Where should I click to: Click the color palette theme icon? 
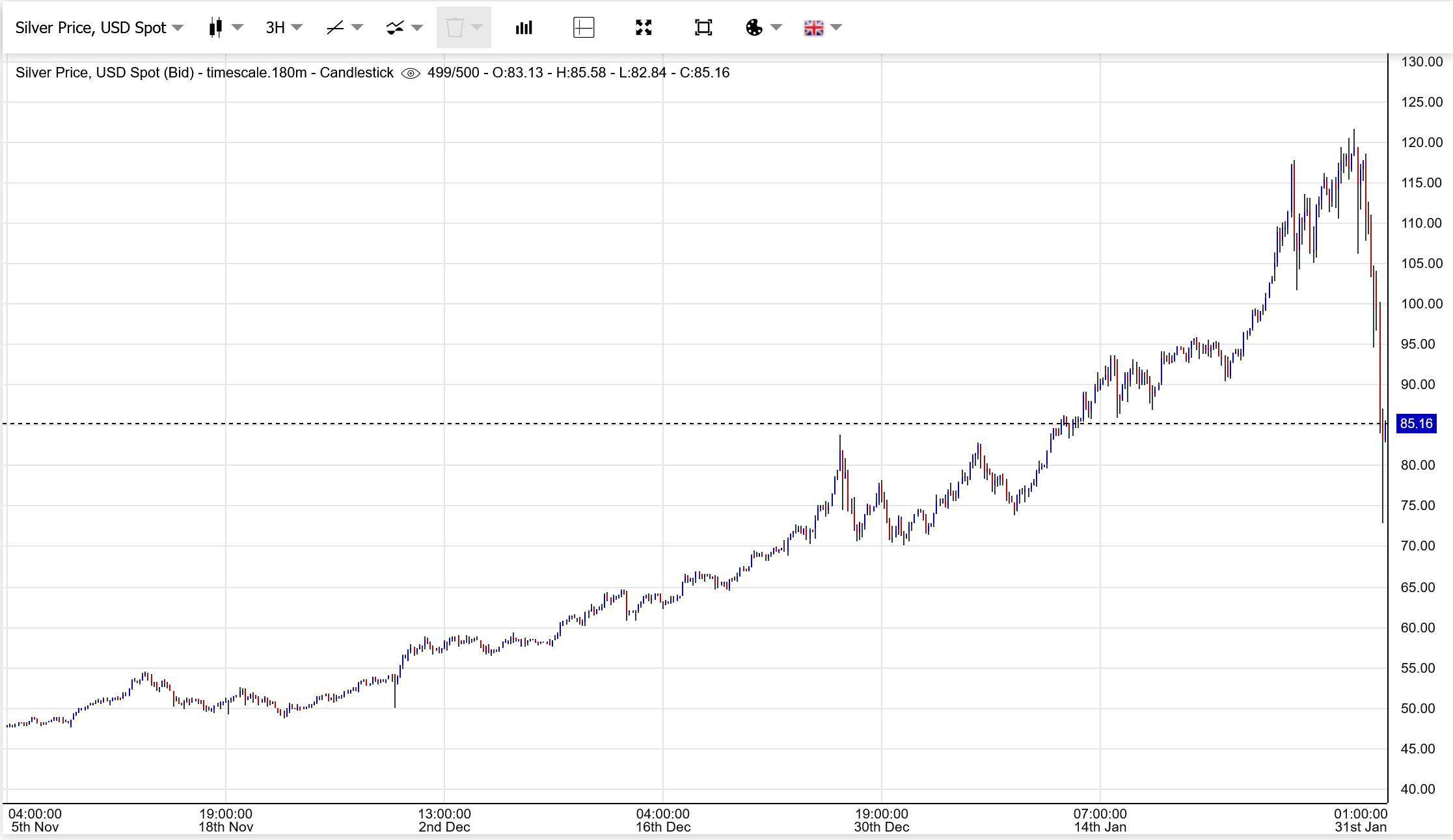tap(754, 28)
